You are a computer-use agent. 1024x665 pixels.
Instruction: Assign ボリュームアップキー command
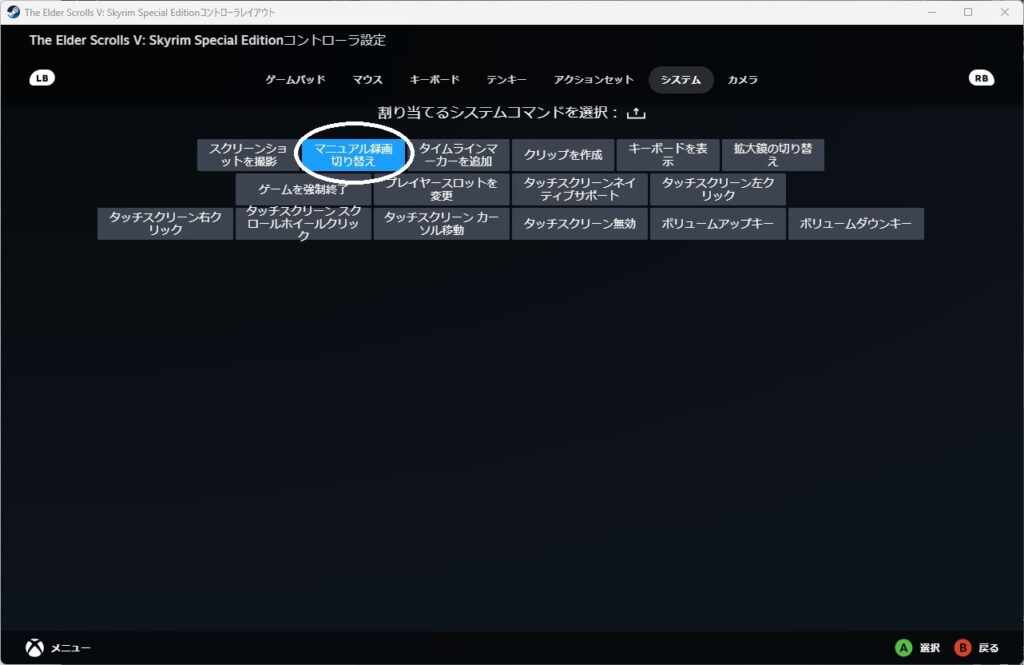coord(718,224)
